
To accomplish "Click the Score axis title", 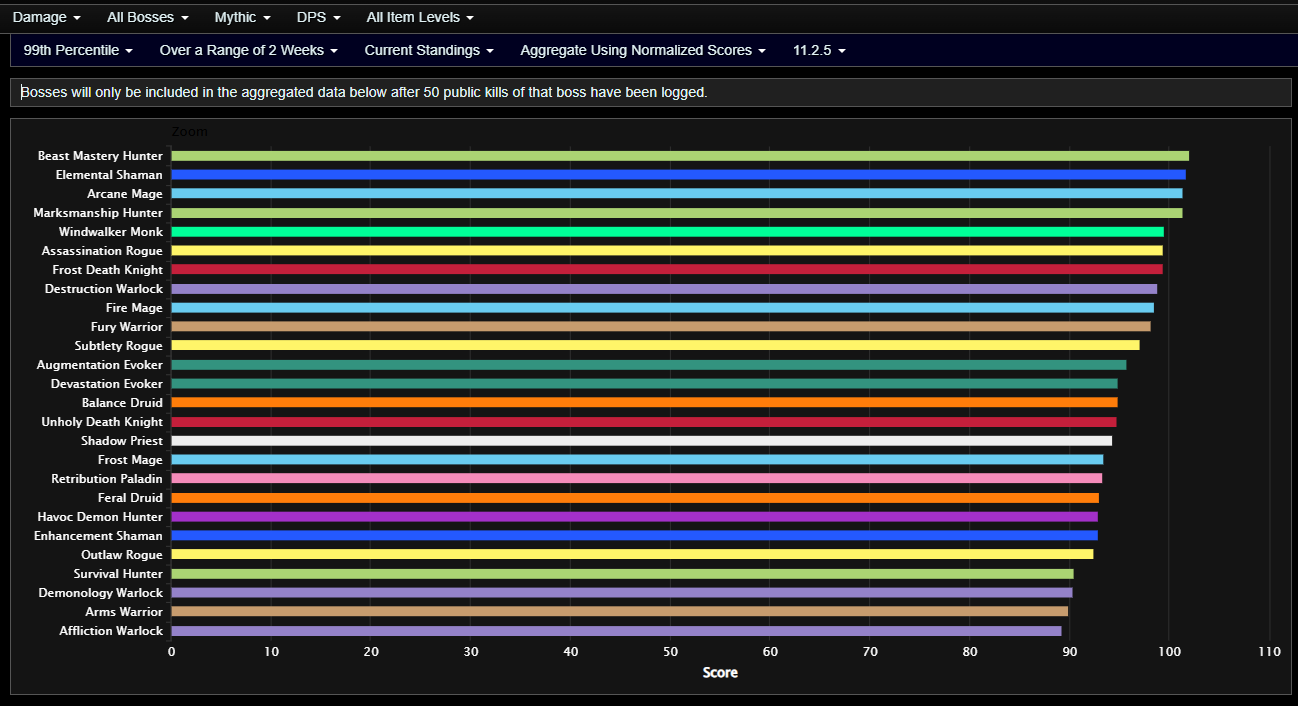I will [720, 673].
